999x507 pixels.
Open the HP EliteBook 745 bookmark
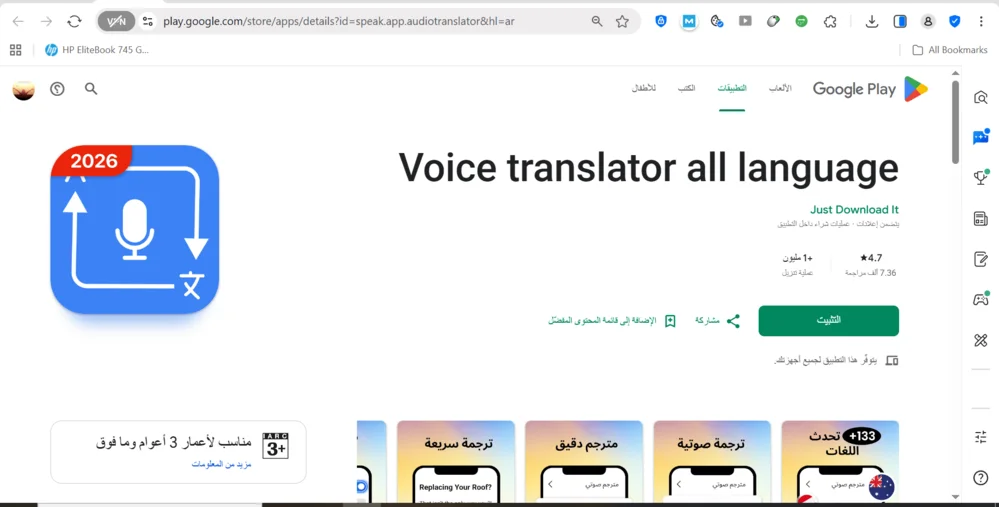[97, 50]
